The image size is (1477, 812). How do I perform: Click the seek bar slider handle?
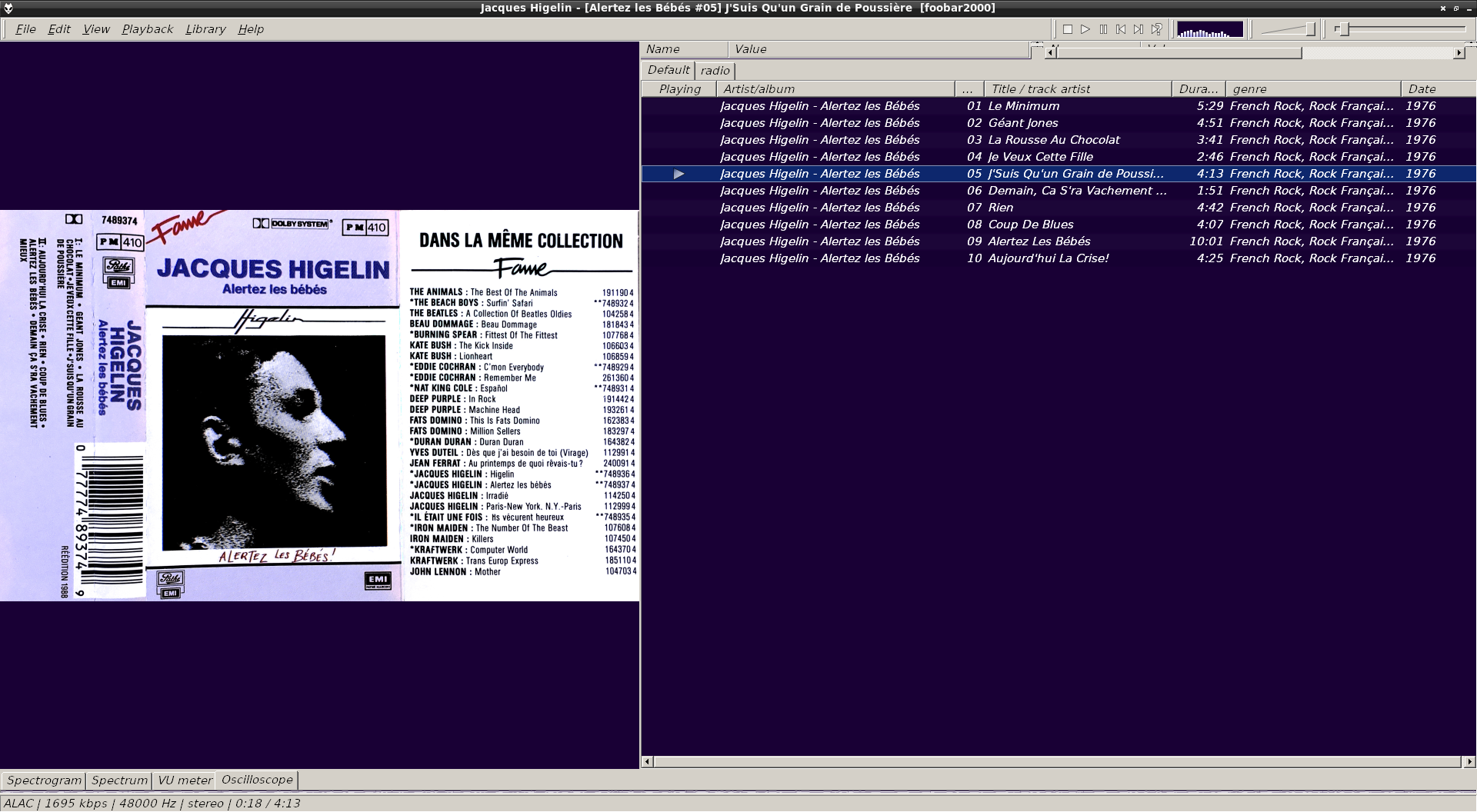point(1343,29)
